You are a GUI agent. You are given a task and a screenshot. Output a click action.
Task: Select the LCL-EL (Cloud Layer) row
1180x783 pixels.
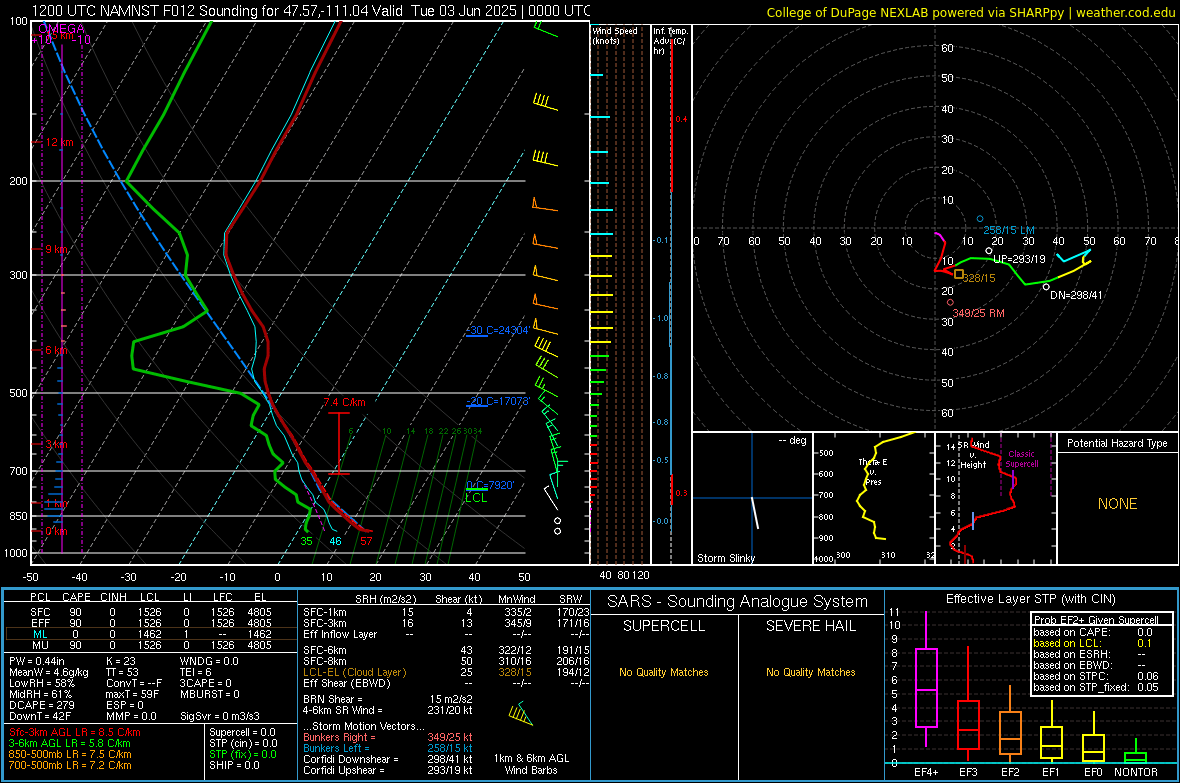[446, 672]
